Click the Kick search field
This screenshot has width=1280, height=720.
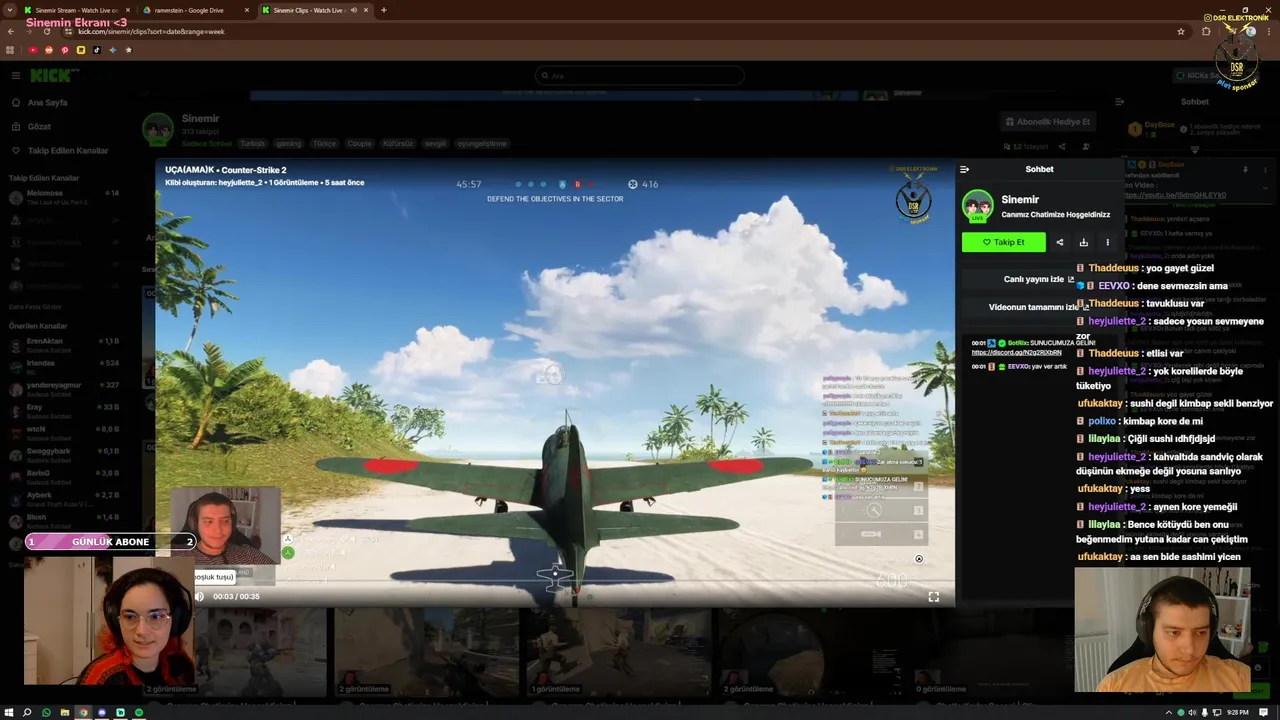[x=640, y=76]
